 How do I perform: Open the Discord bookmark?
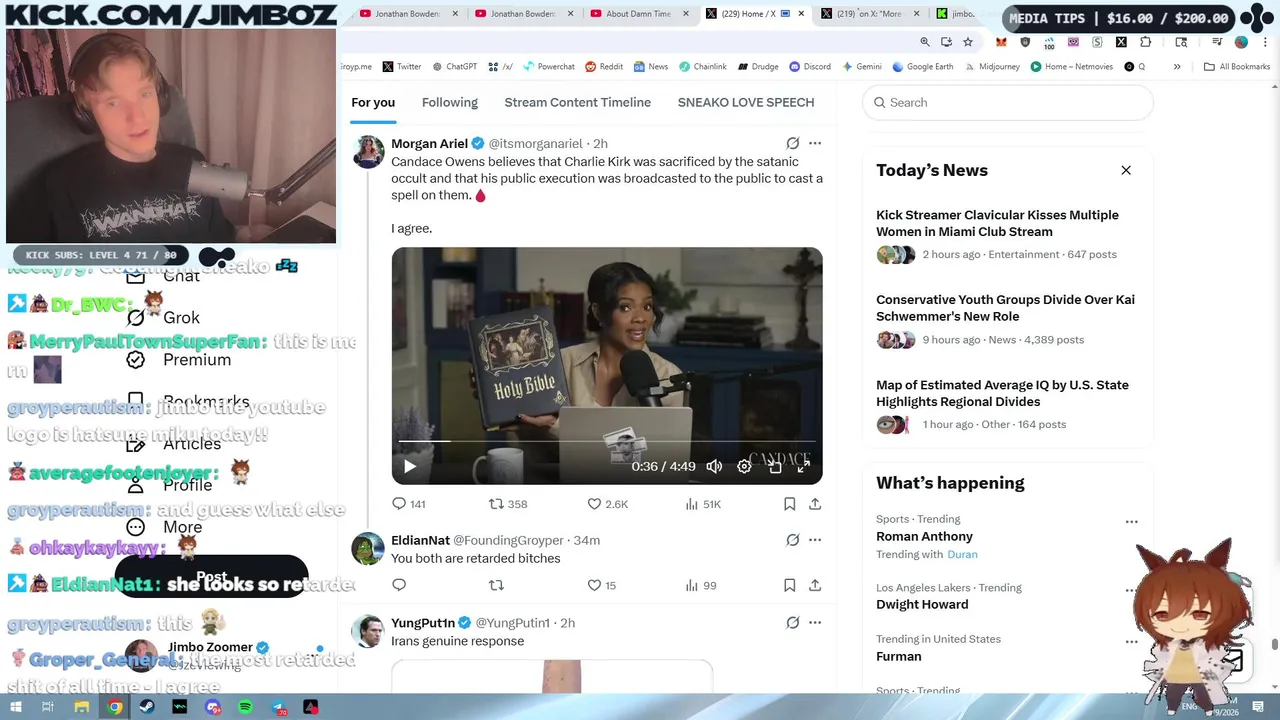click(x=809, y=67)
